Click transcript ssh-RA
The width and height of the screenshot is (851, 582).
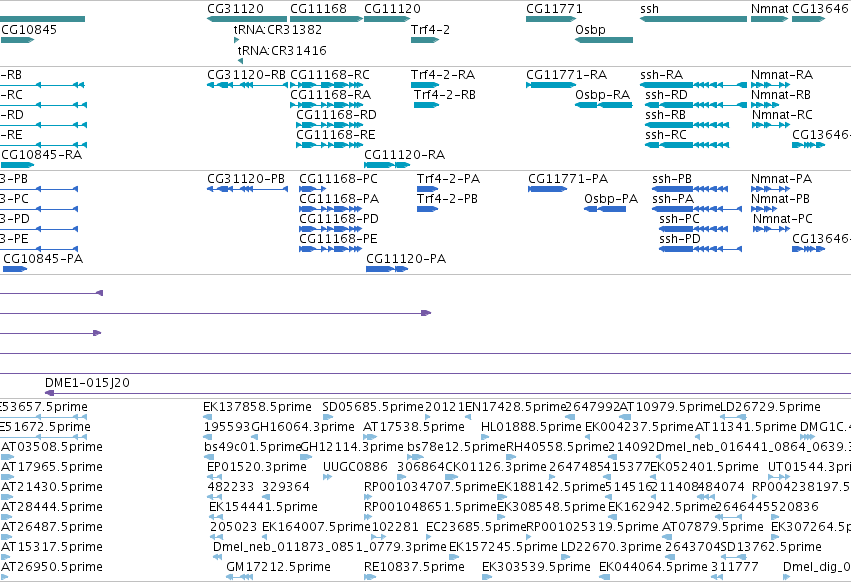[x=662, y=75]
